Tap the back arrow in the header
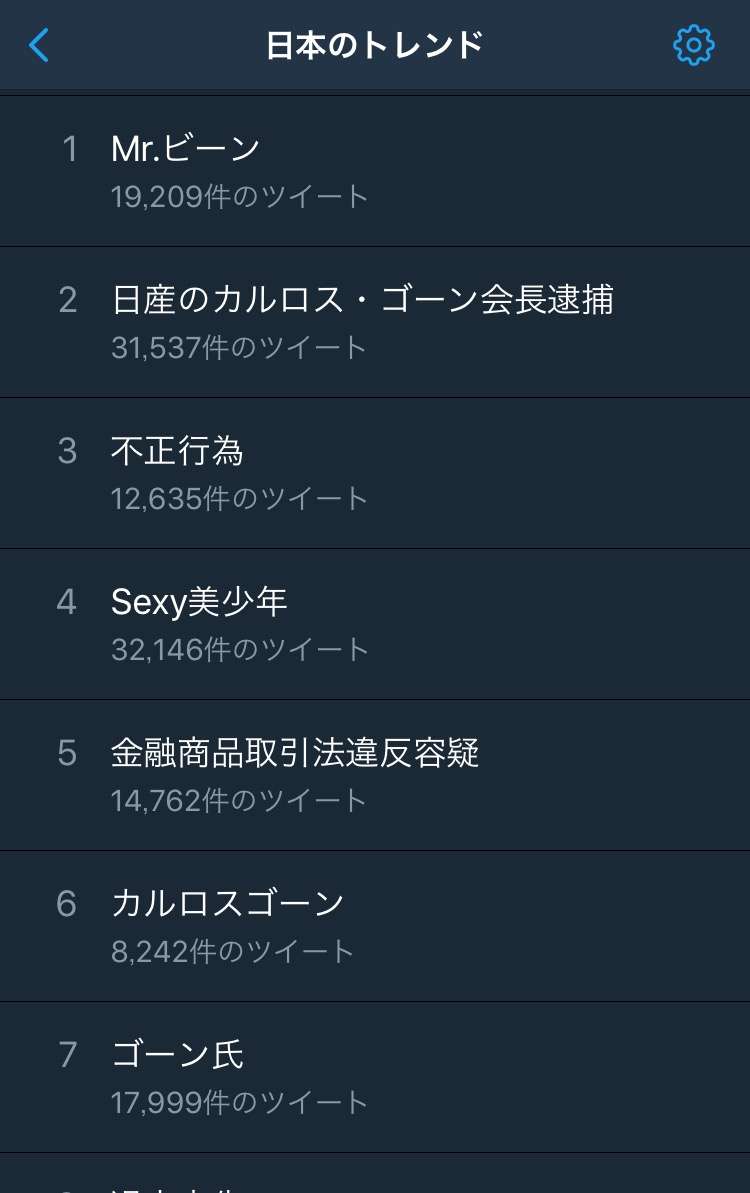750x1193 pixels. (39, 45)
